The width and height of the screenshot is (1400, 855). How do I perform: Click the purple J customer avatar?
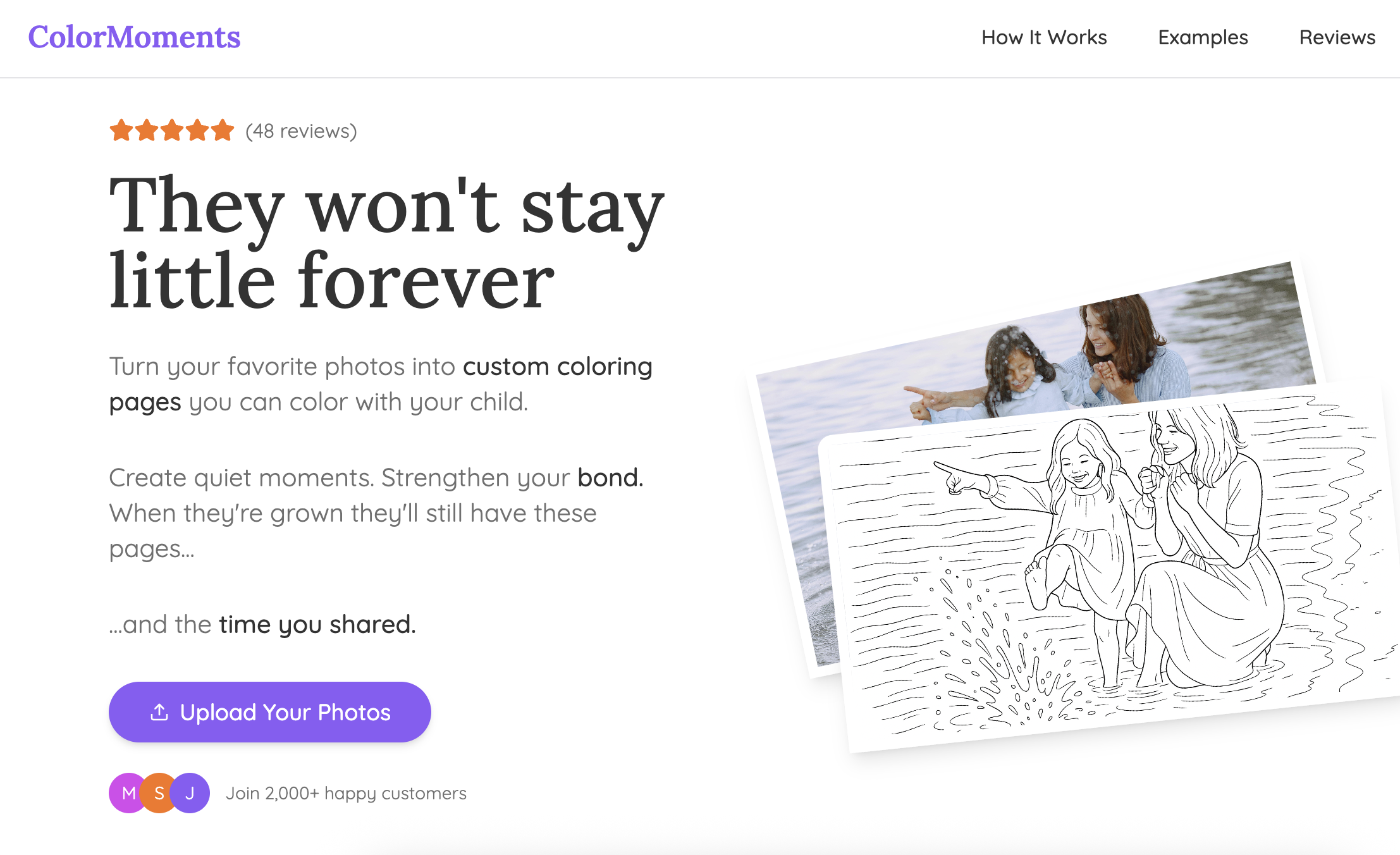[x=190, y=793]
